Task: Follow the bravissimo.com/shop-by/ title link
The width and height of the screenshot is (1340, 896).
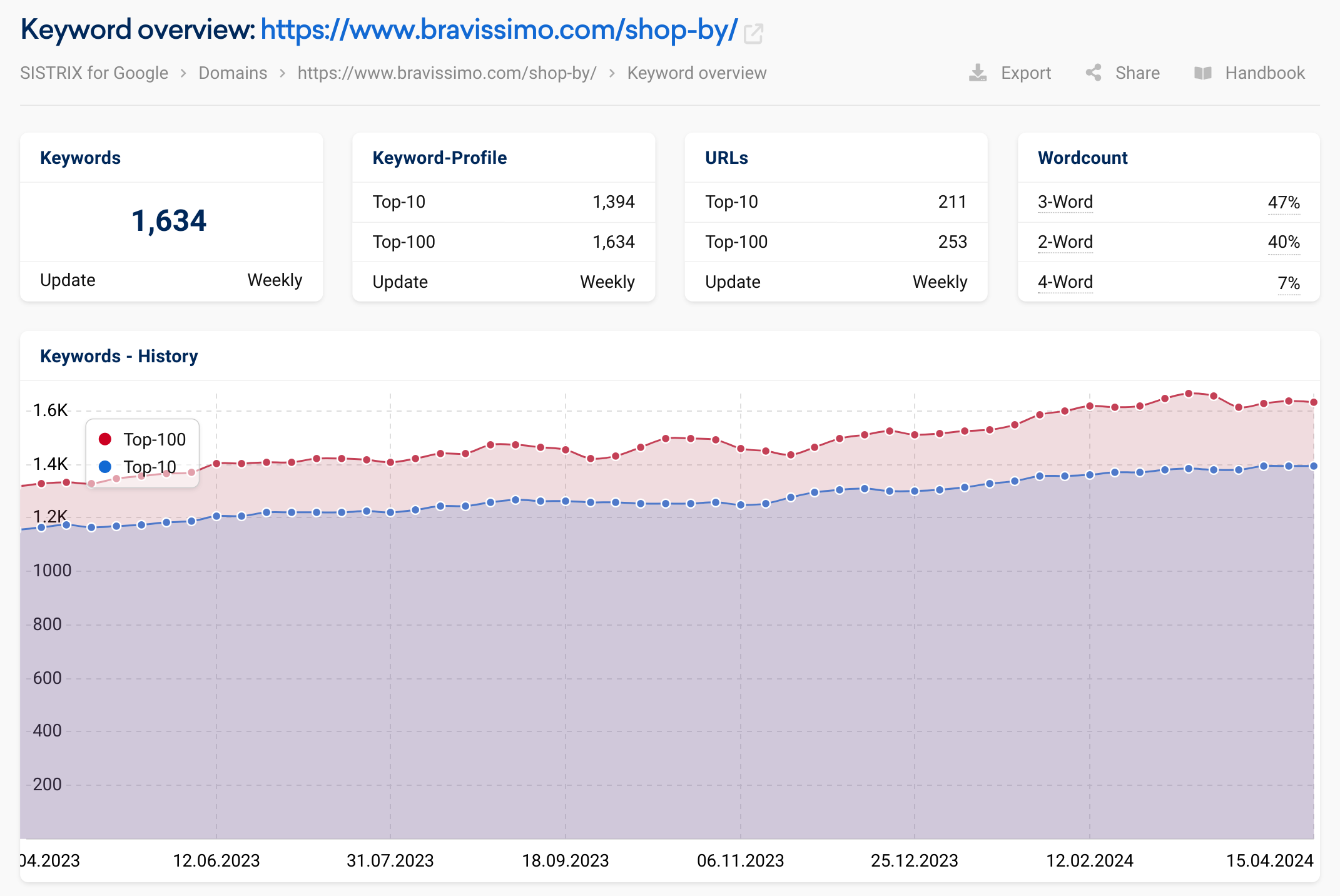Action: [499, 29]
